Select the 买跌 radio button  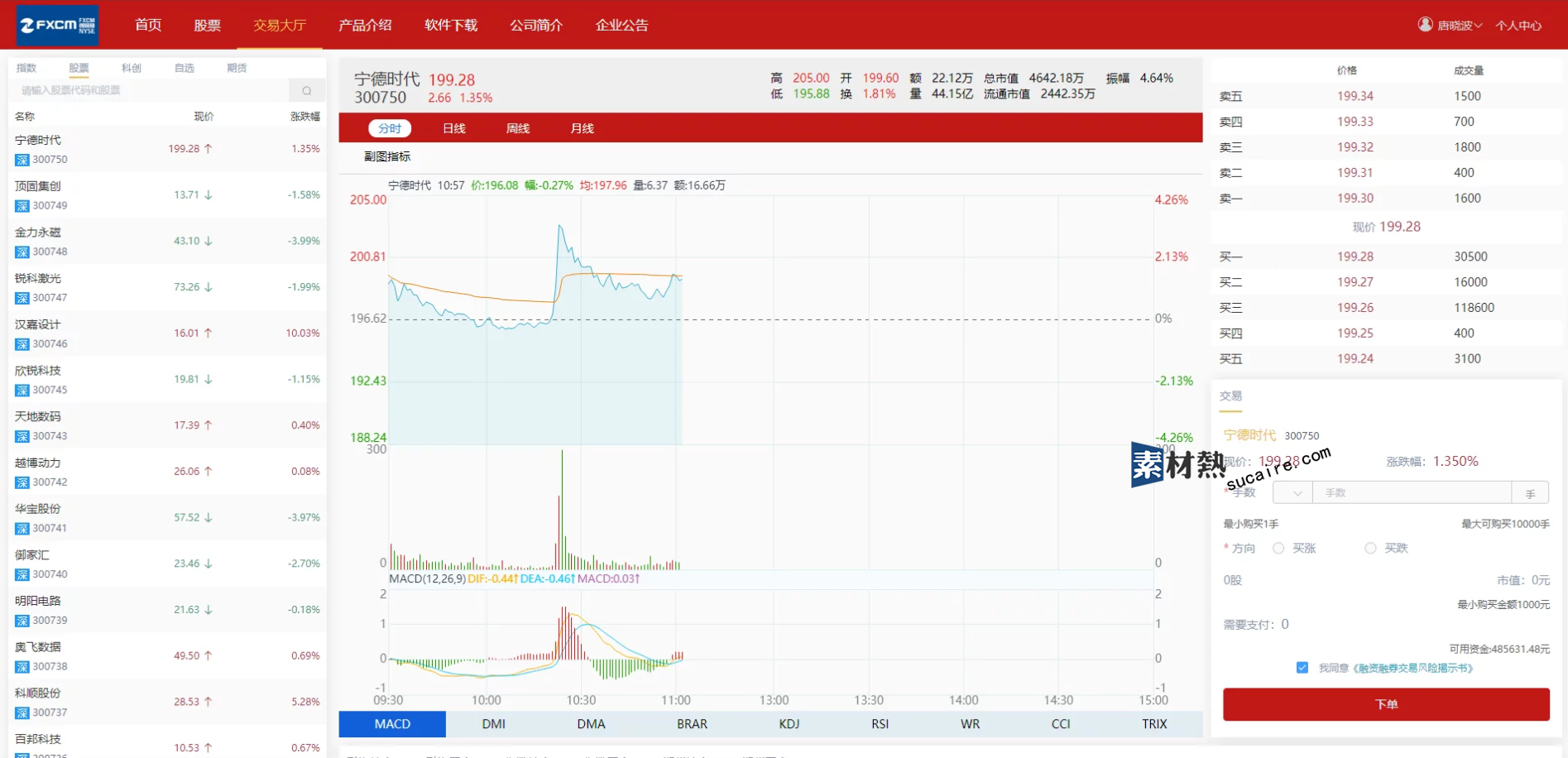pos(1370,549)
